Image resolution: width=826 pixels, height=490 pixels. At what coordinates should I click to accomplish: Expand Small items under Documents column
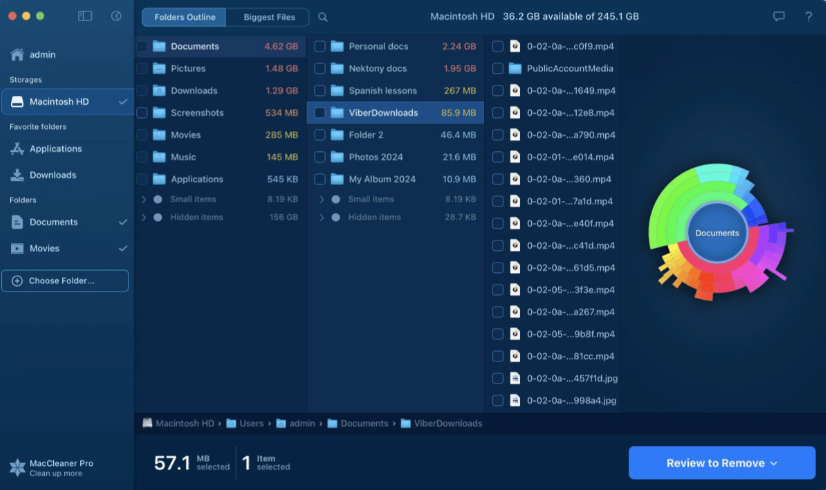point(143,199)
